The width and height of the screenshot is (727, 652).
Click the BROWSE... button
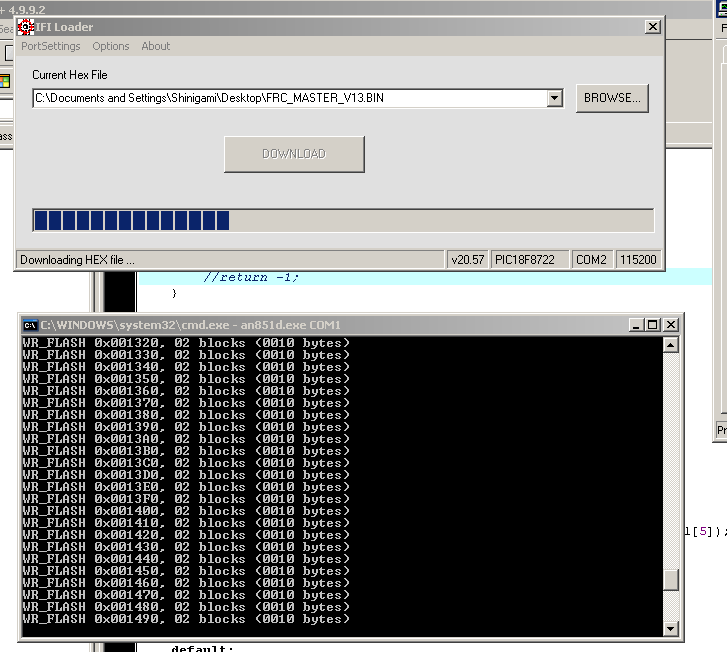pos(612,98)
